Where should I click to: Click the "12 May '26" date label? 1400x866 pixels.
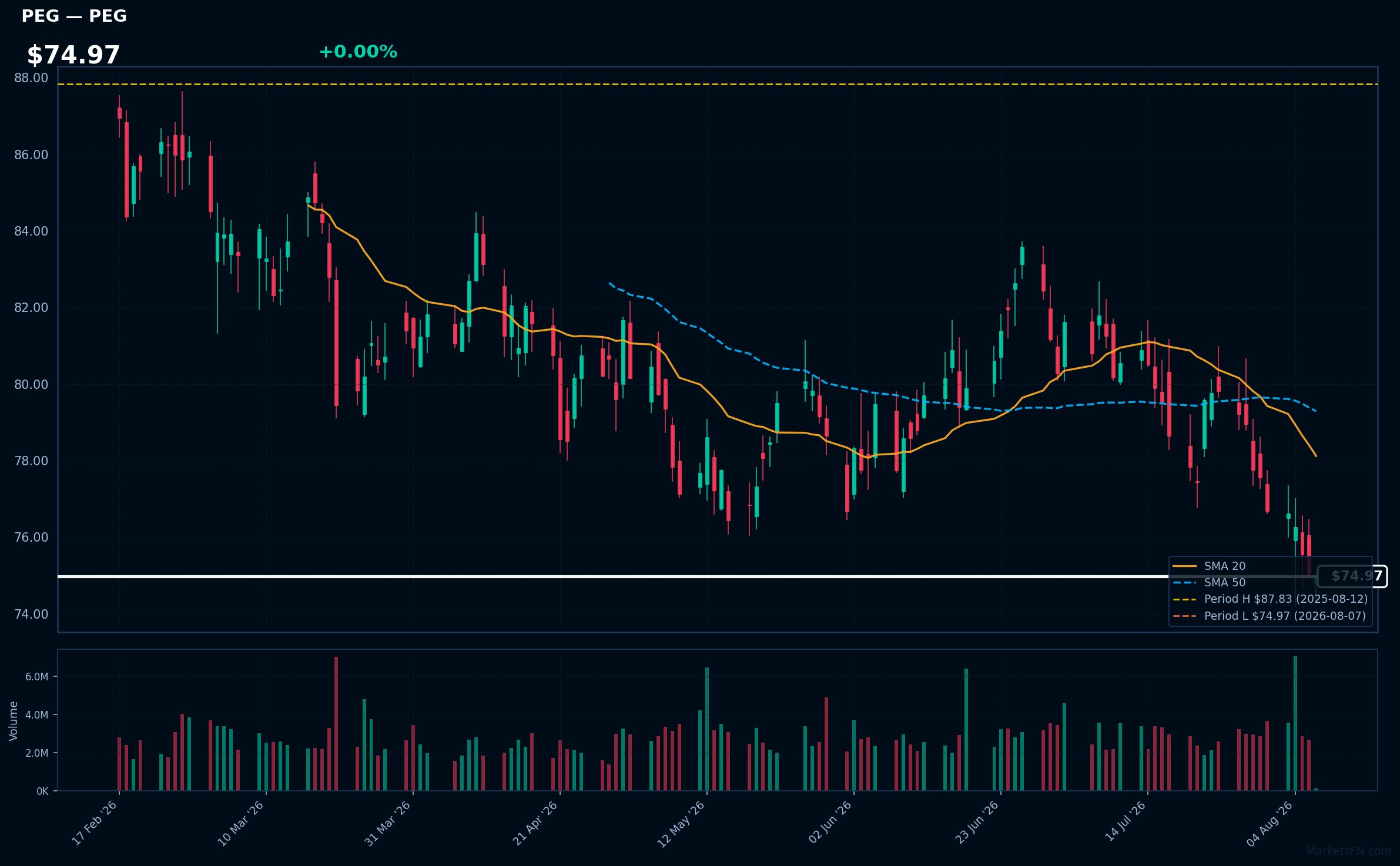click(x=681, y=823)
